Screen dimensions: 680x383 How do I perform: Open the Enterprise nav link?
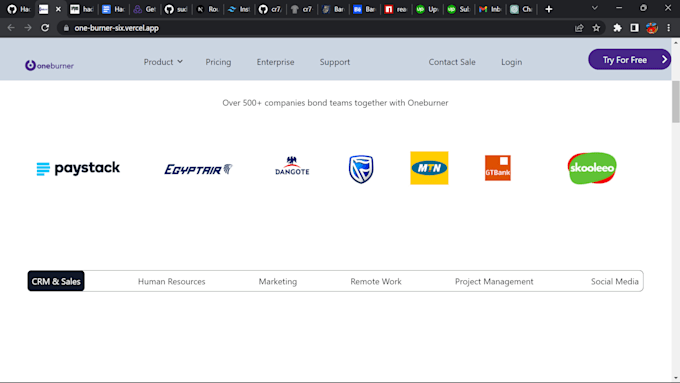click(275, 62)
